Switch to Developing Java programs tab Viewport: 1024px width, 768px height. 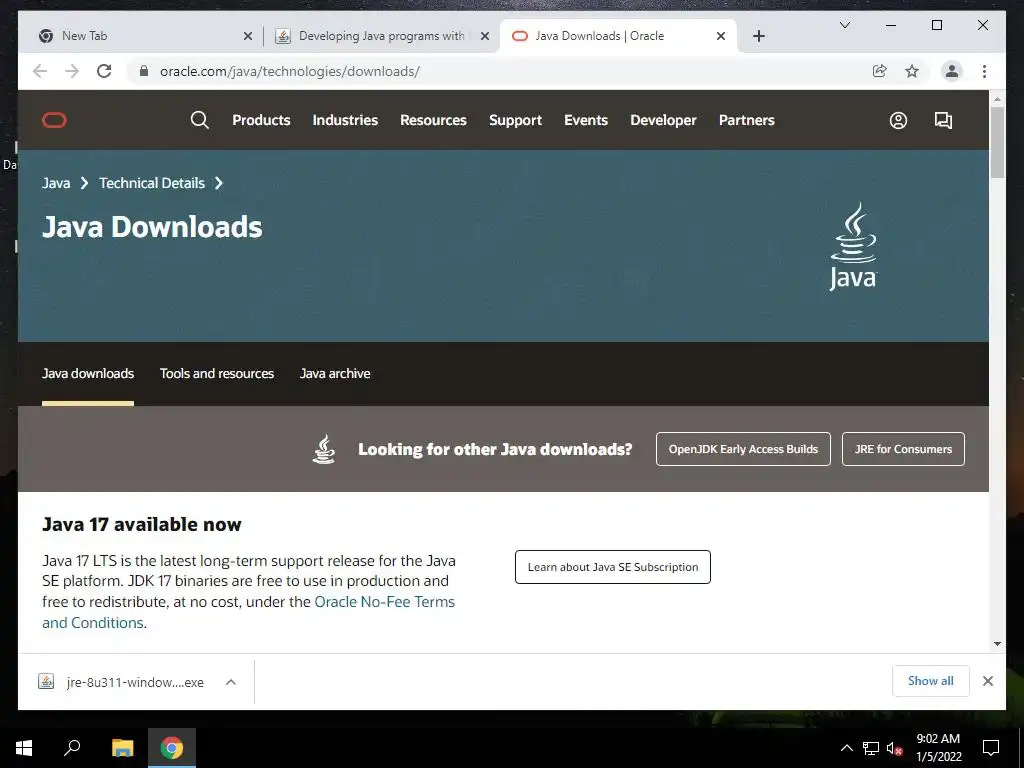click(x=381, y=36)
